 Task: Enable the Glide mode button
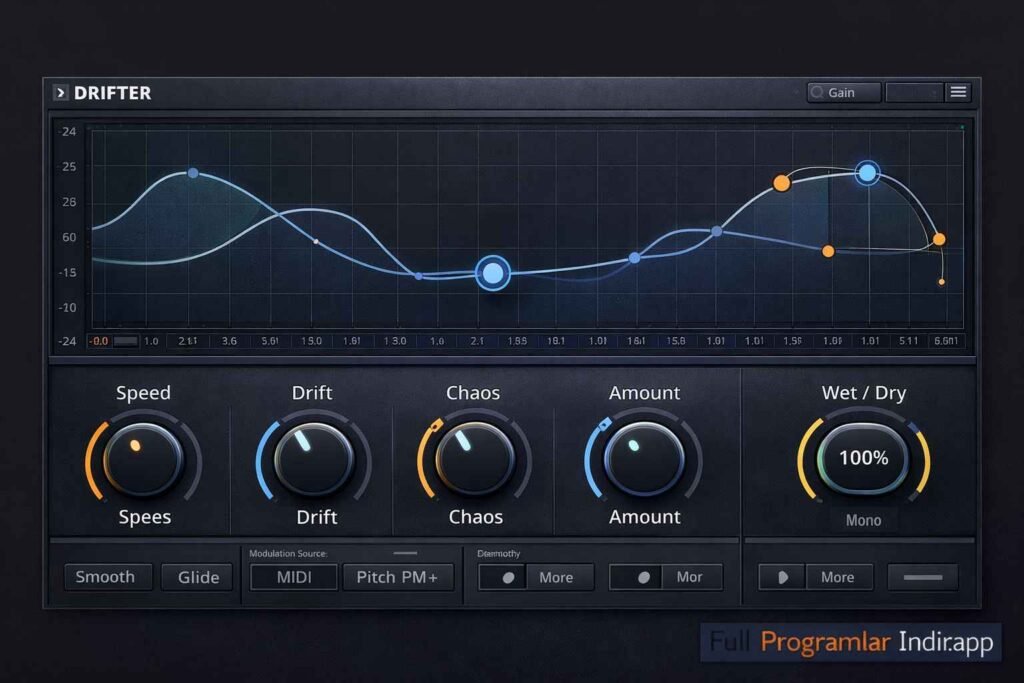tap(197, 577)
